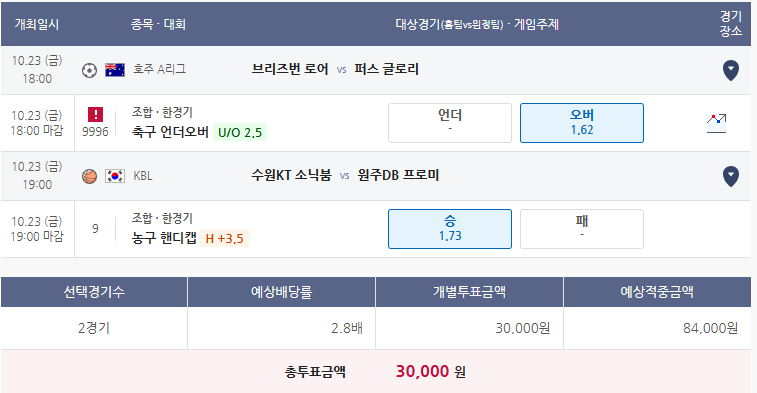Click the Australian flag icon

(x=115, y=70)
